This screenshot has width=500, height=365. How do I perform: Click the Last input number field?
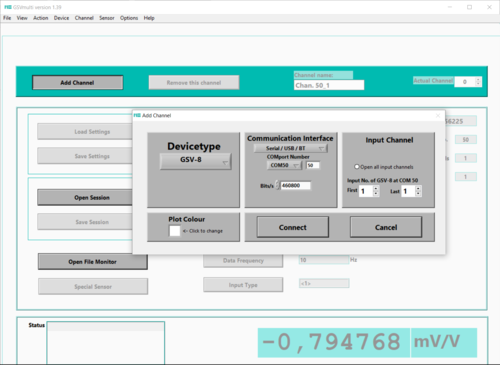408,191
